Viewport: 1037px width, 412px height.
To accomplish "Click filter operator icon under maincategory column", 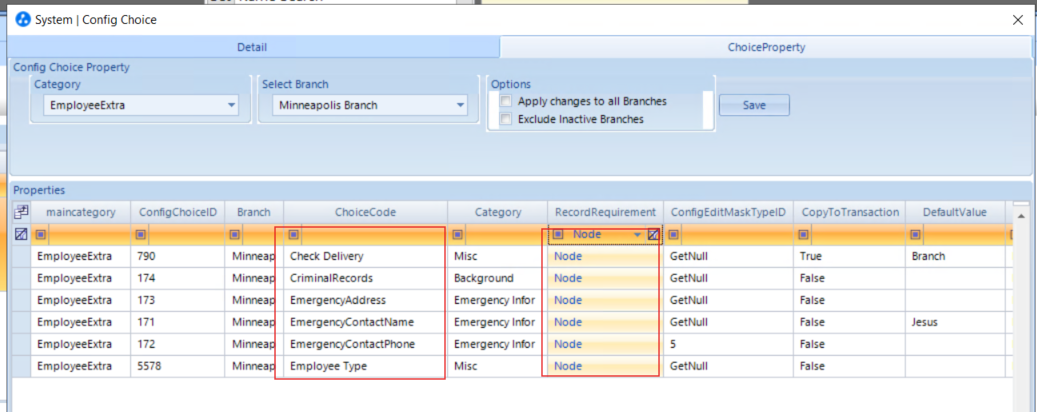I will coord(40,234).
